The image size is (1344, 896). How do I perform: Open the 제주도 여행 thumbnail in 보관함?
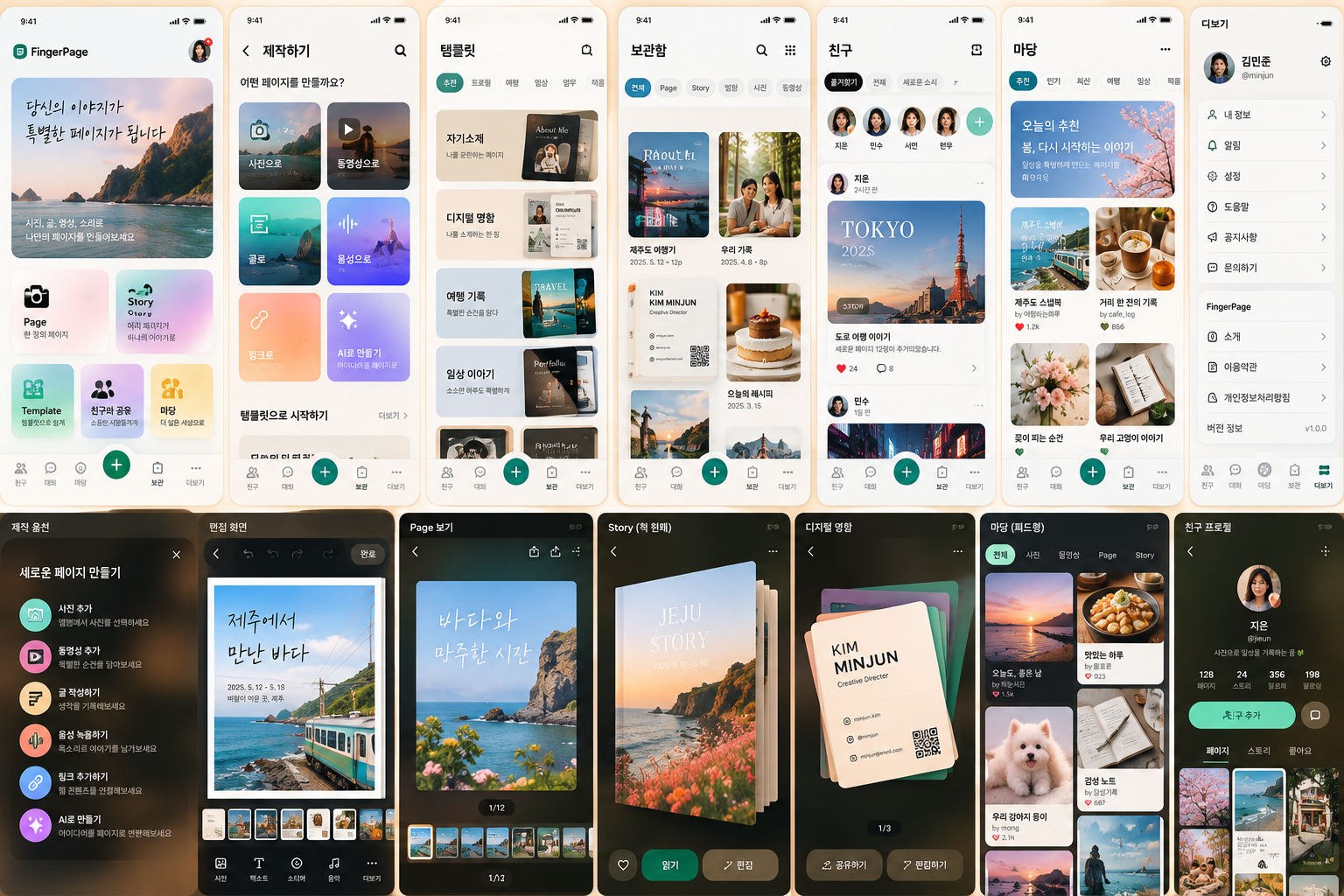point(668,185)
